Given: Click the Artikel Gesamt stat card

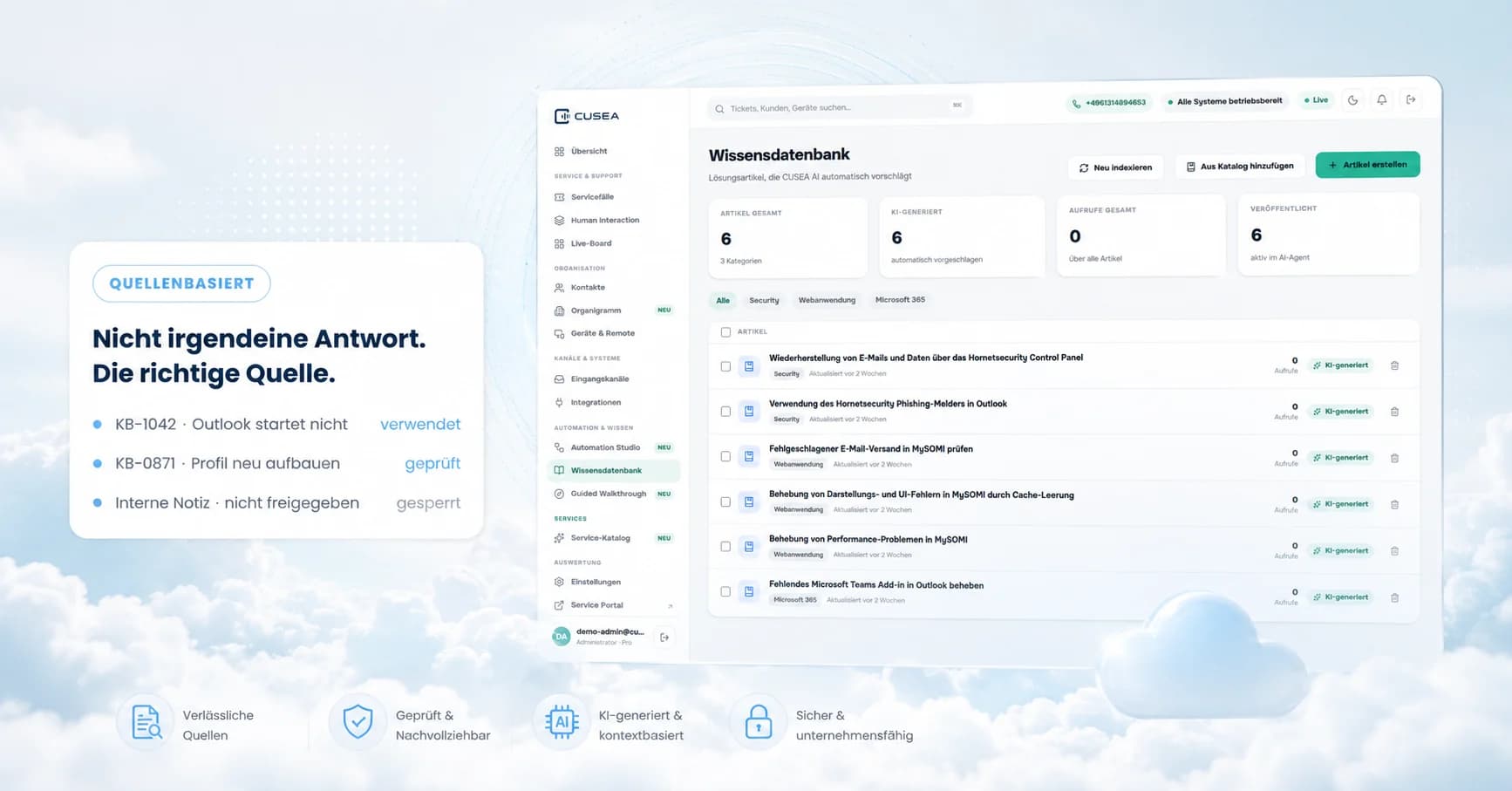Looking at the screenshot, I should coord(787,238).
